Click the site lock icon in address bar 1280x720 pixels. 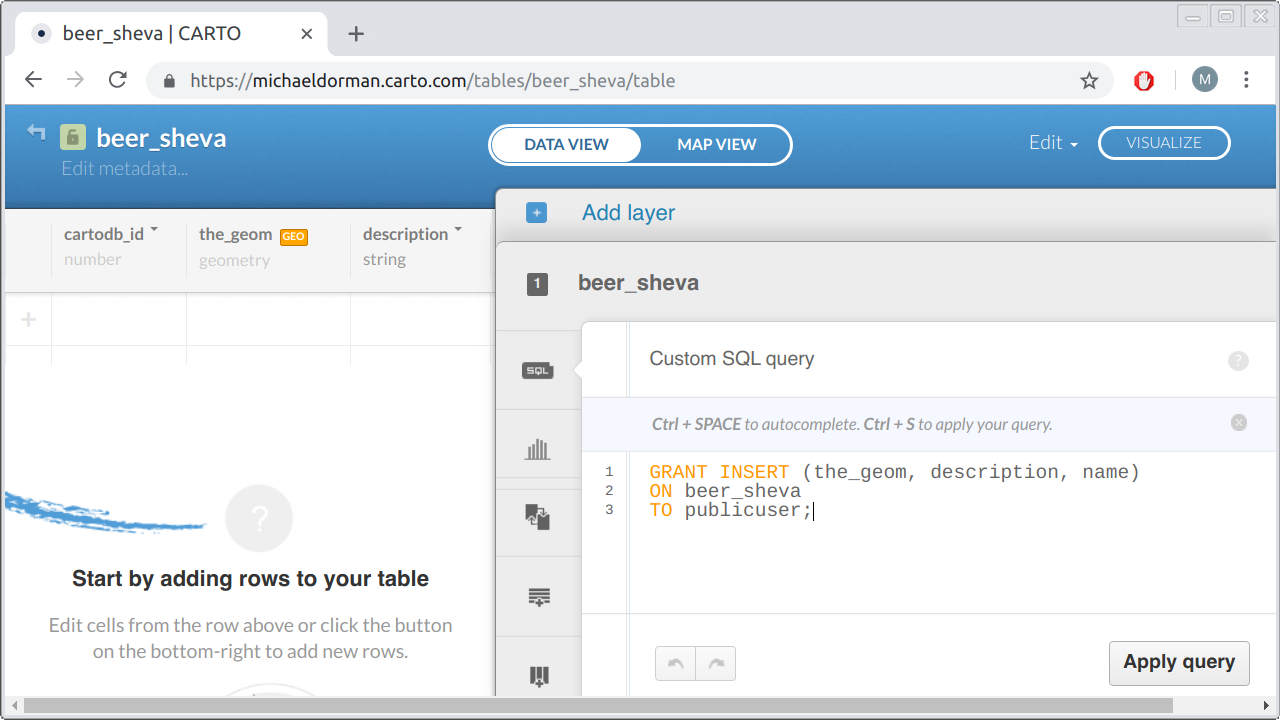[x=169, y=81]
